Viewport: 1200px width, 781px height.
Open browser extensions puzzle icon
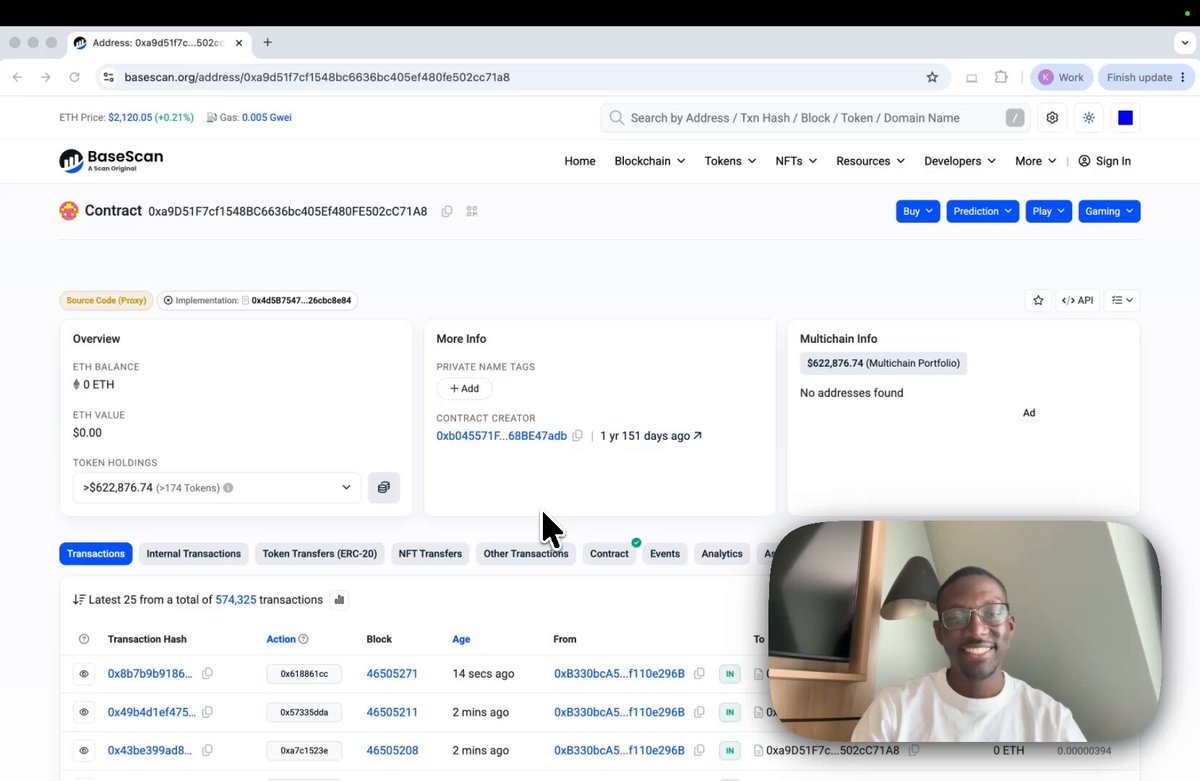1001,77
